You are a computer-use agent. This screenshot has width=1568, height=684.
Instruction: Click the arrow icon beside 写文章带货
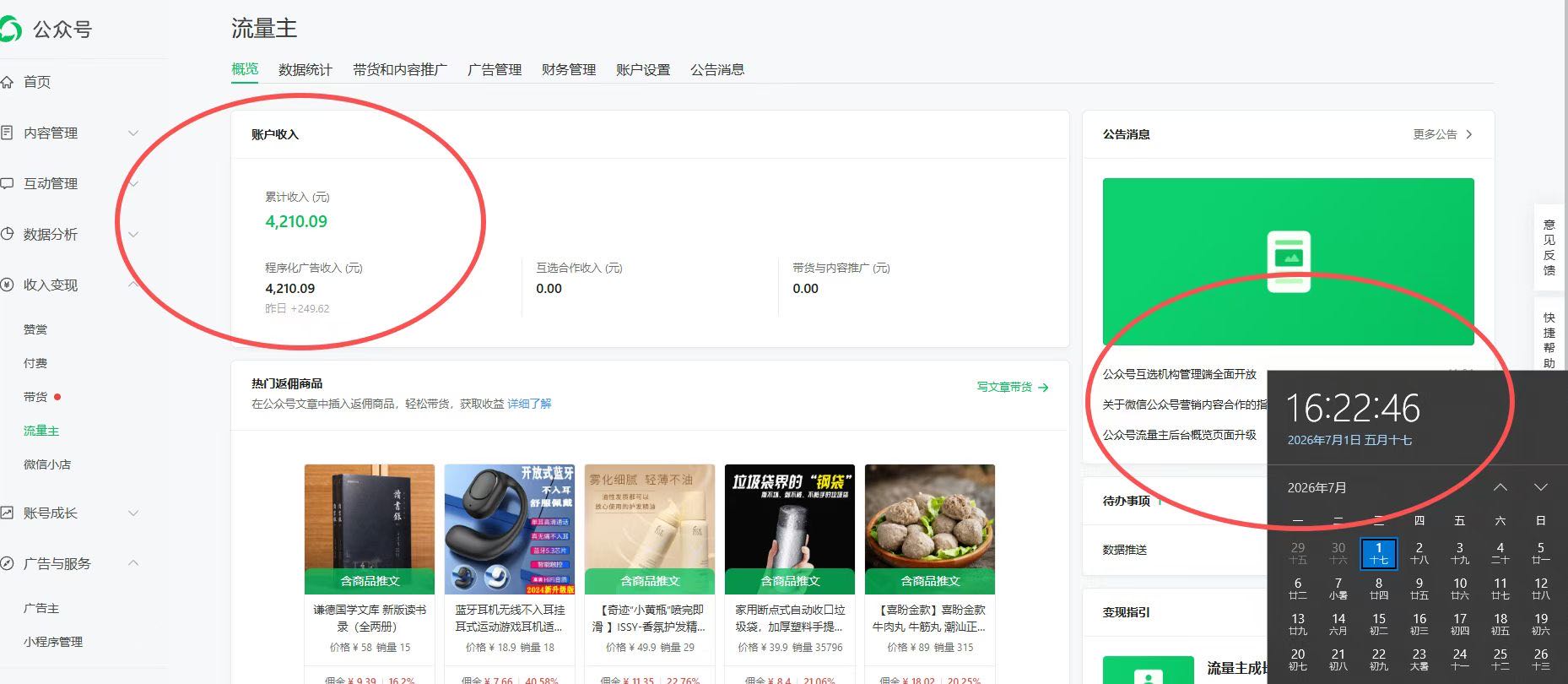(1043, 388)
